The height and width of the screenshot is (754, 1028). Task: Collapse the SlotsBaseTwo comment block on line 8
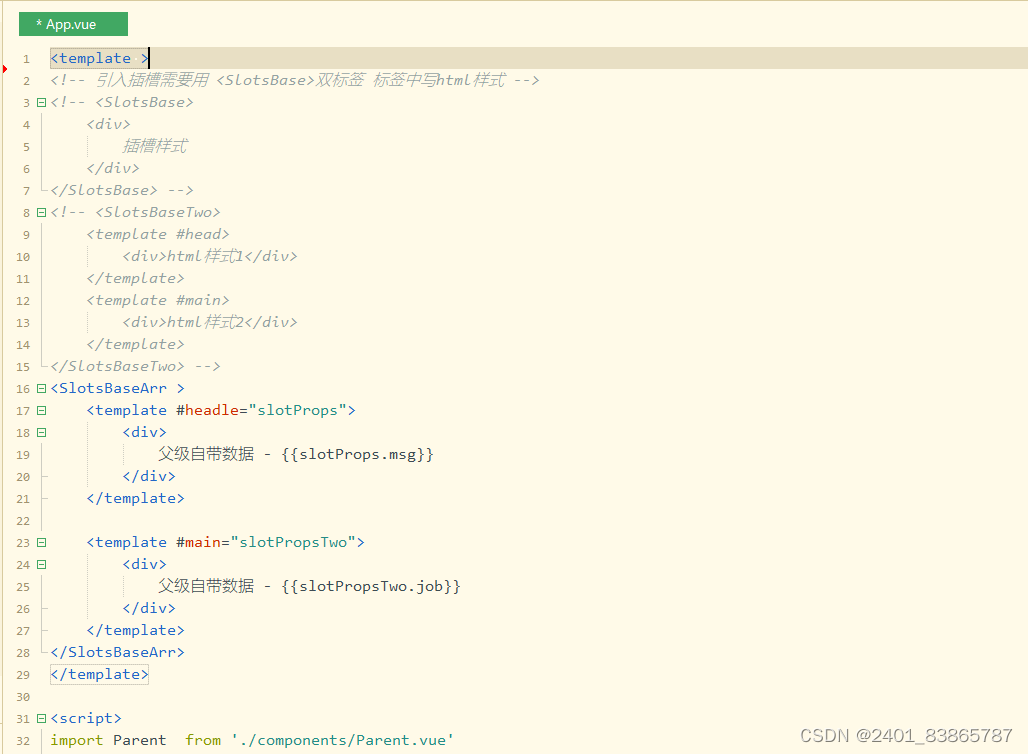point(40,212)
